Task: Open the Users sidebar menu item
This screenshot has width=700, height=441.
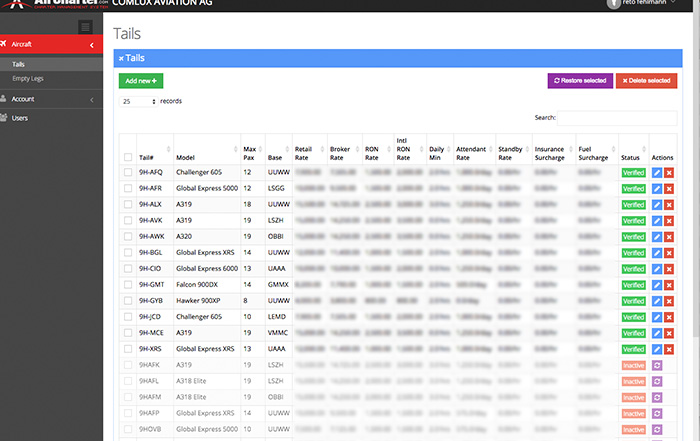Action: coord(20,118)
